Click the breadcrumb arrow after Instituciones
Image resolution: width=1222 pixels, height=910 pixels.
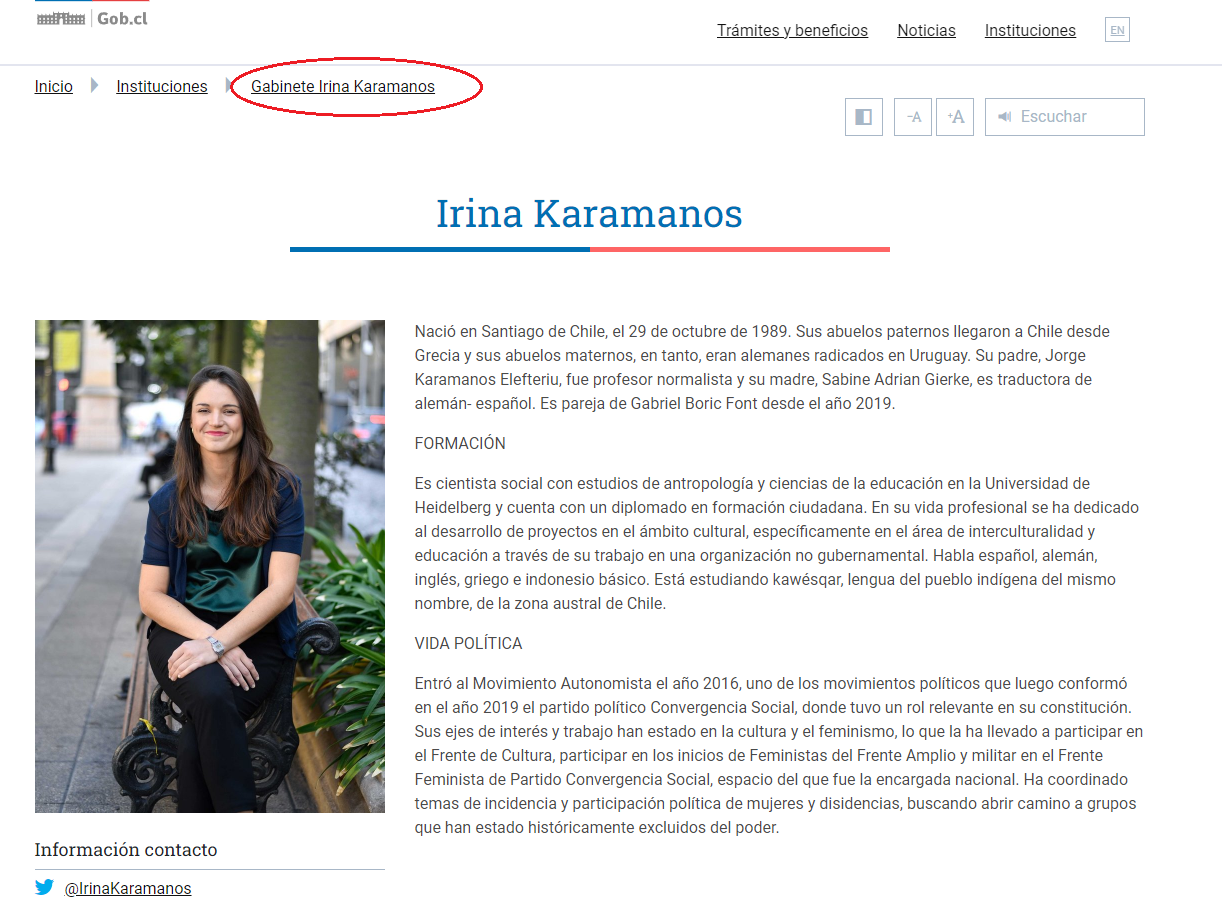pyautogui.click(x=229, y=86)
